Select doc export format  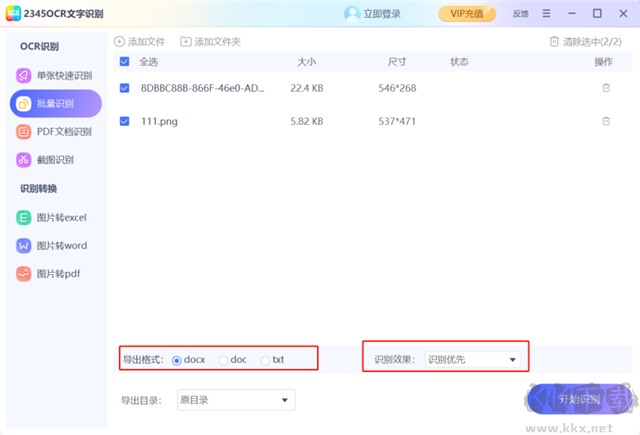tap(223, 360)
